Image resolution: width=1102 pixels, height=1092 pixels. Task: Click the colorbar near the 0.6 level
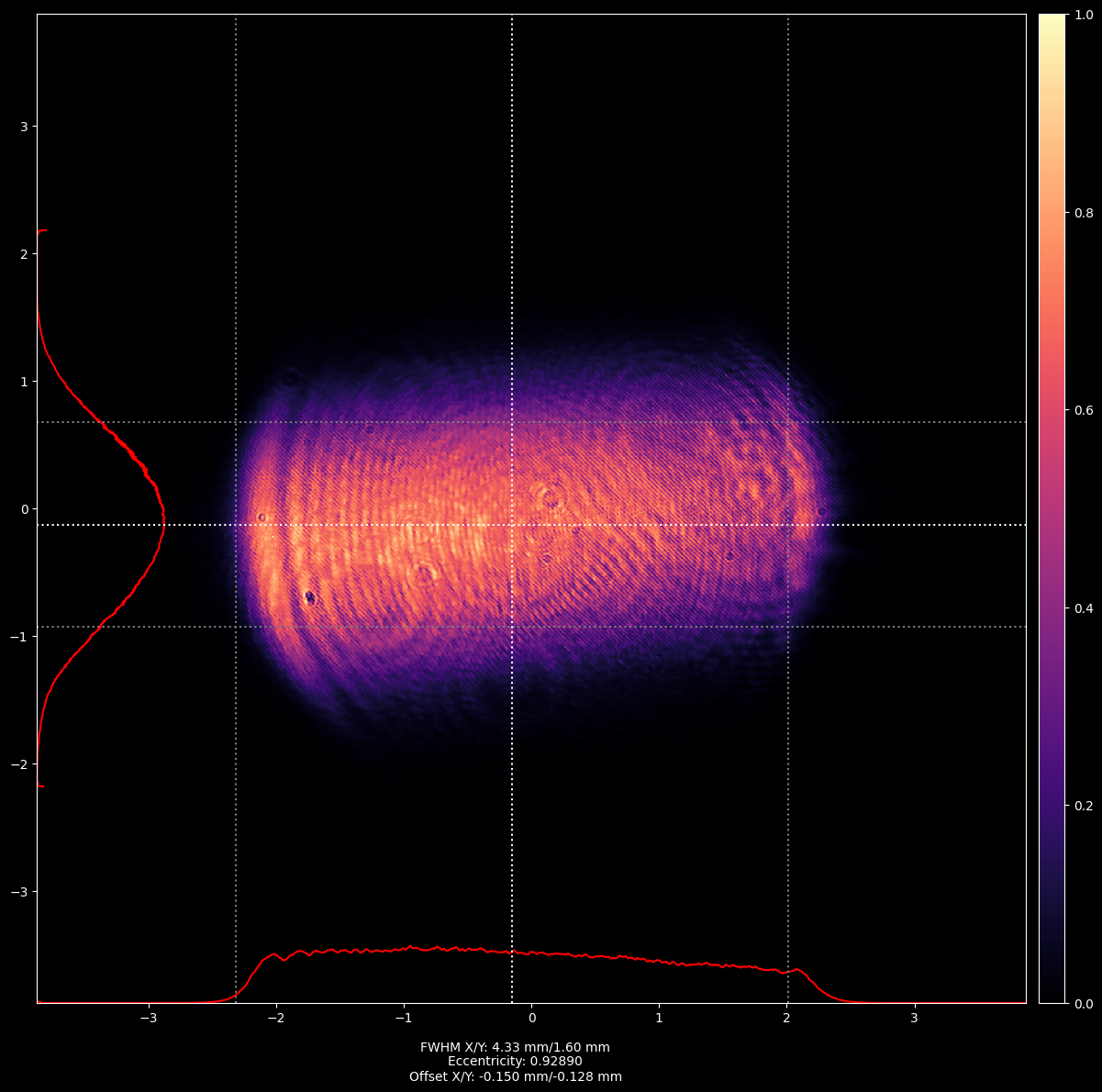point(1052,410)
